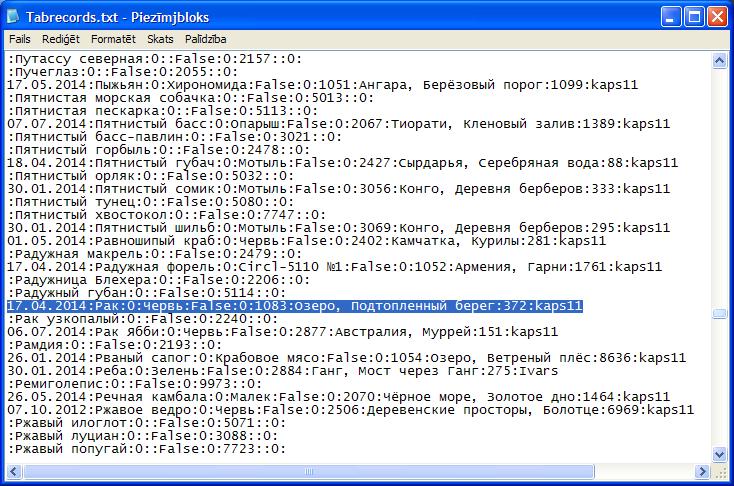Click the line Равношипый краб Камчатка

tap(307, 241)
